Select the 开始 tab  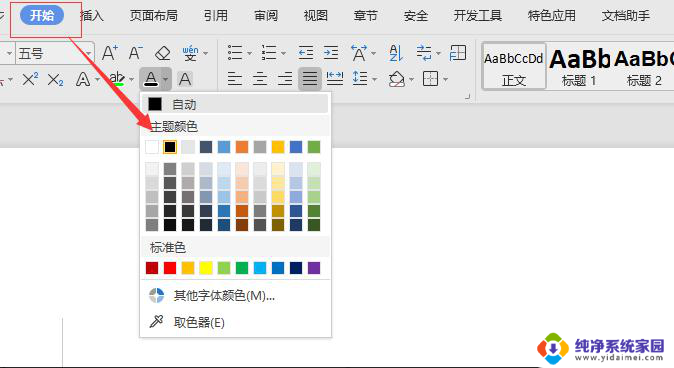pos(42,15)
